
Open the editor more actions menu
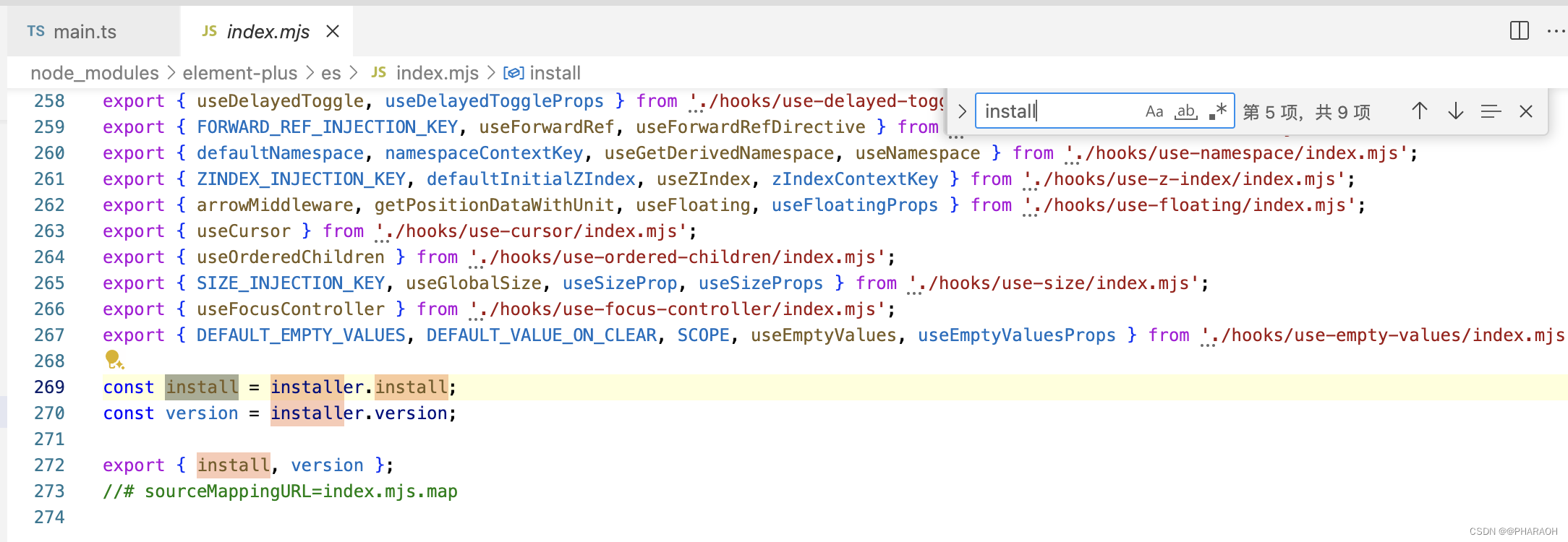pos(1556,31)
